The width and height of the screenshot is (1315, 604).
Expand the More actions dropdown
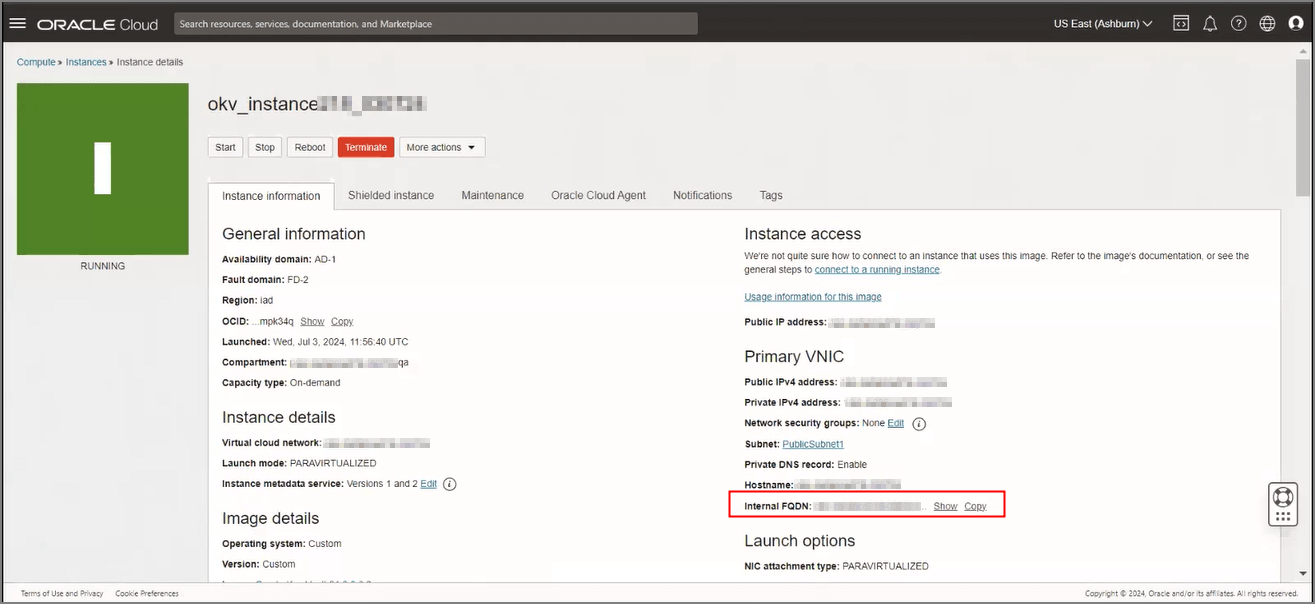pos(441,147)
